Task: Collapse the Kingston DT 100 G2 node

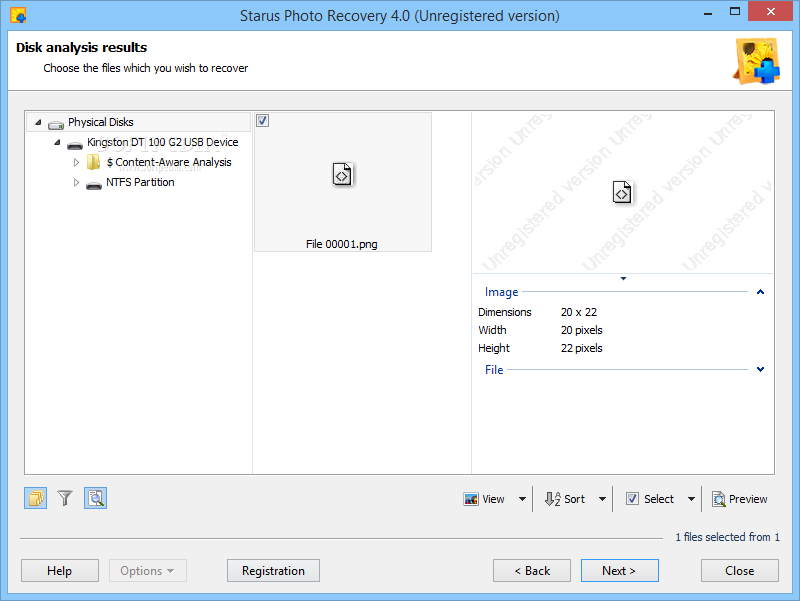Action: pos(57,142)
